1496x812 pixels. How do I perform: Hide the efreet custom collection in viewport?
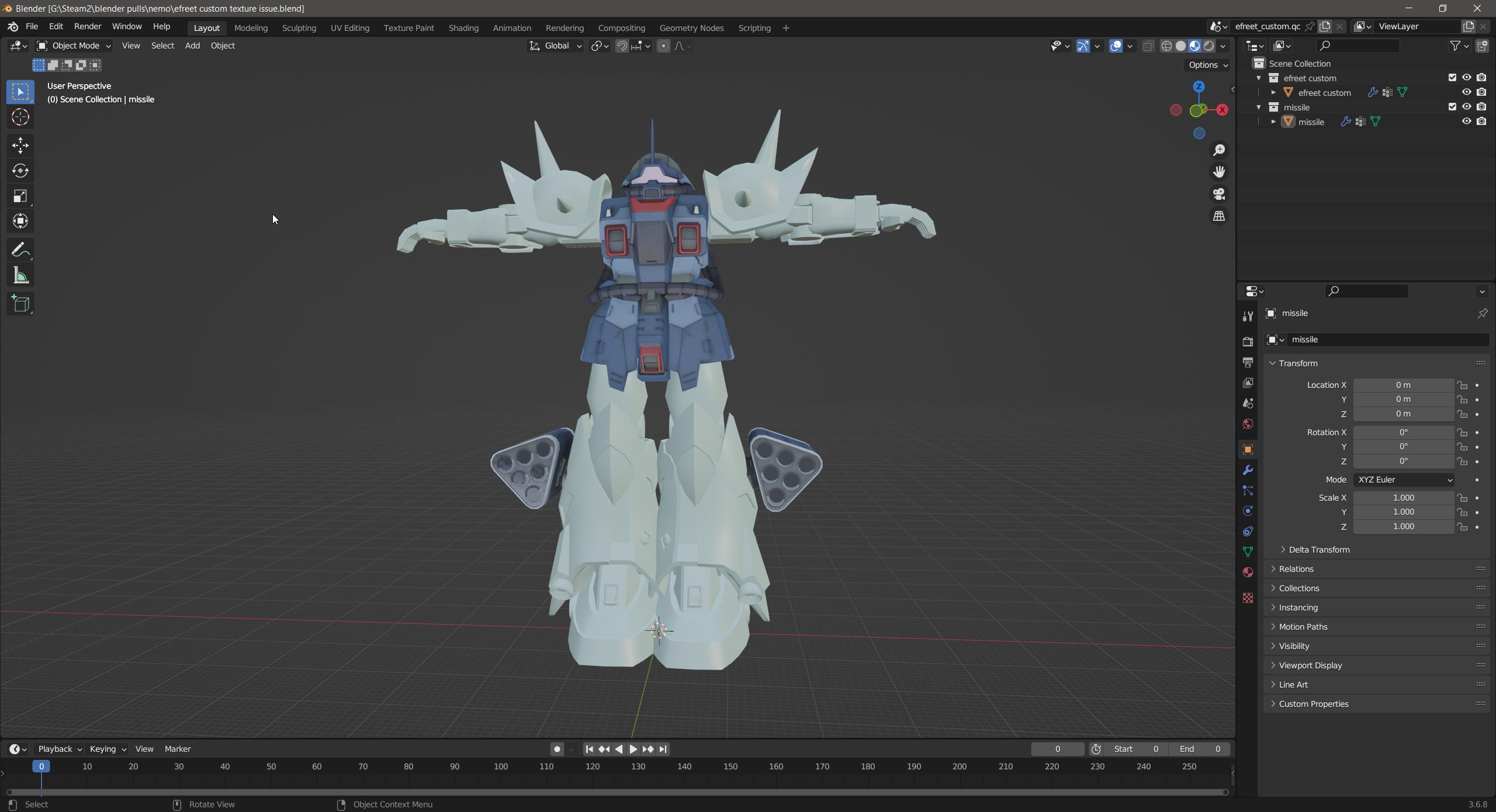click(1466, 78)
